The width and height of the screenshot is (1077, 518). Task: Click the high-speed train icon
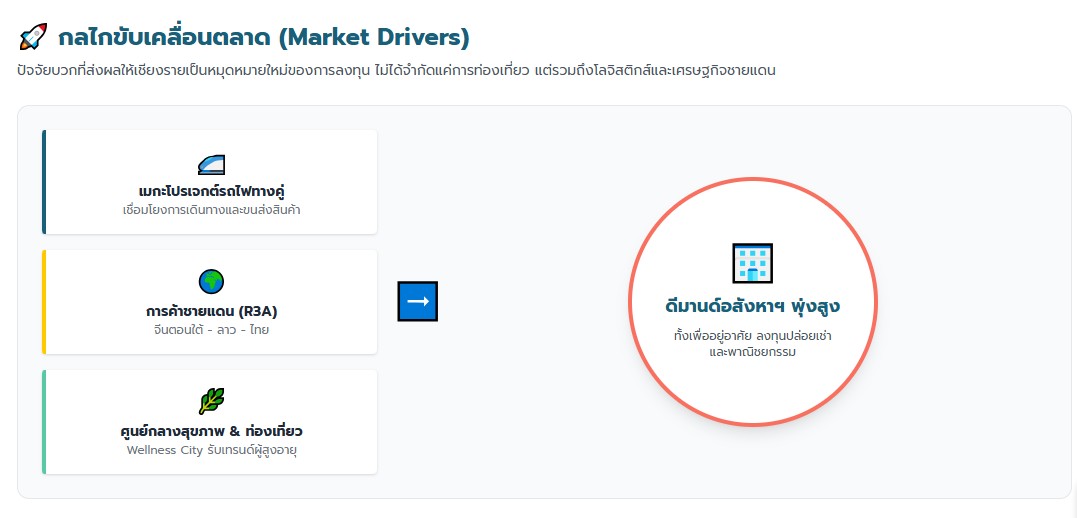point(211,164)
